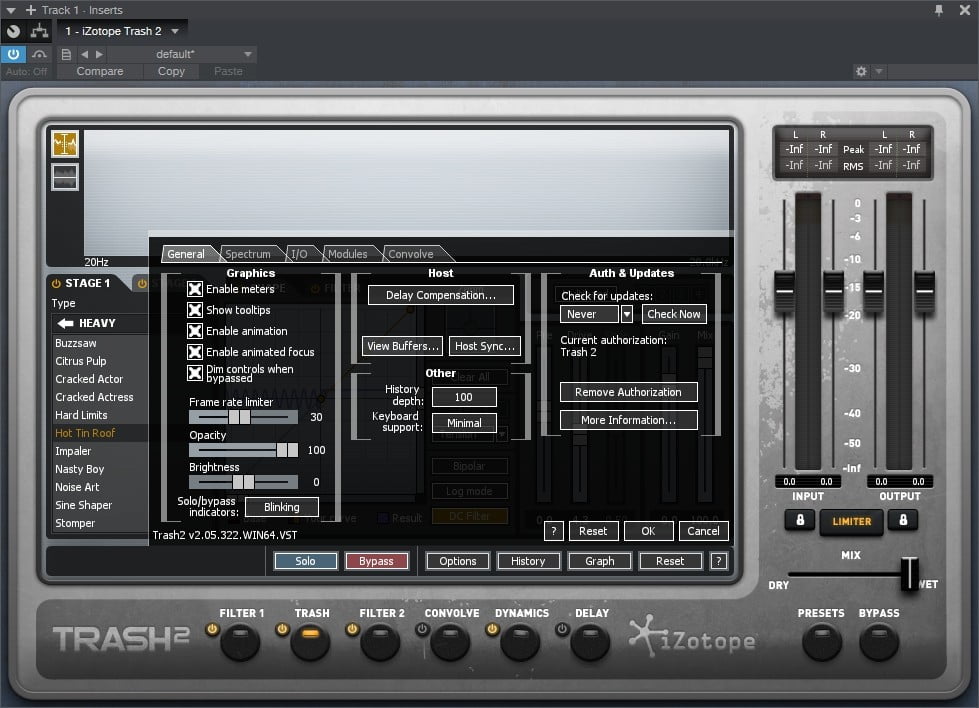Open the Convolve tab

[x=411, y=254]
